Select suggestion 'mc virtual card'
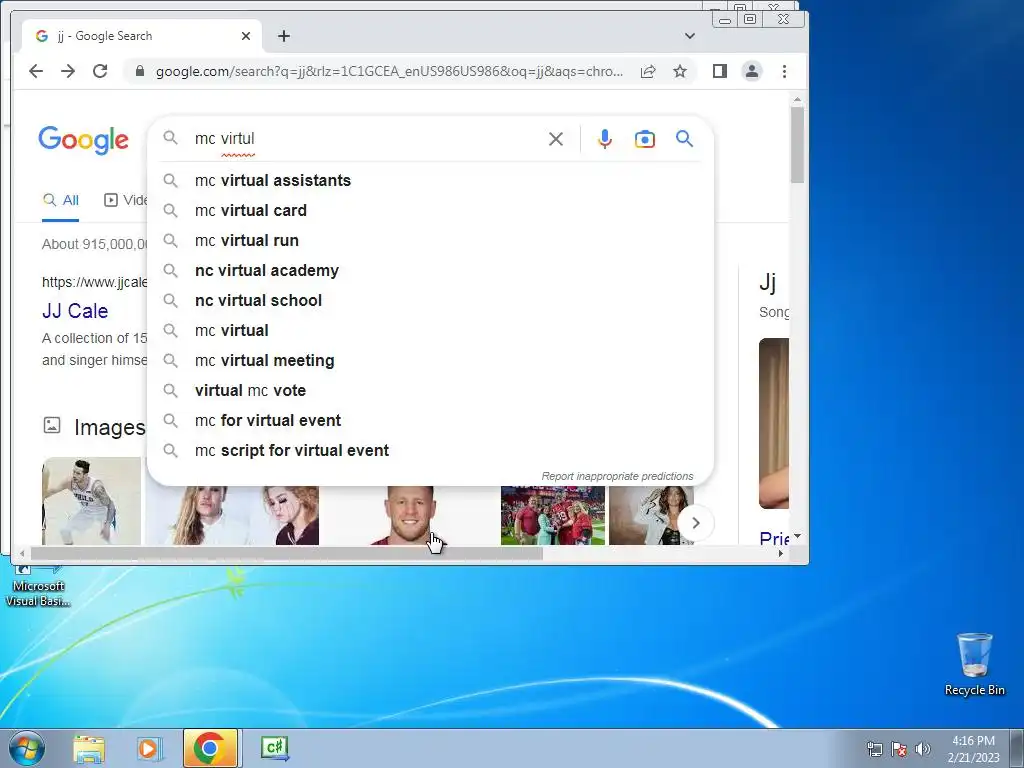Viewport: 1024px width, 768px height. pos(431,210)
